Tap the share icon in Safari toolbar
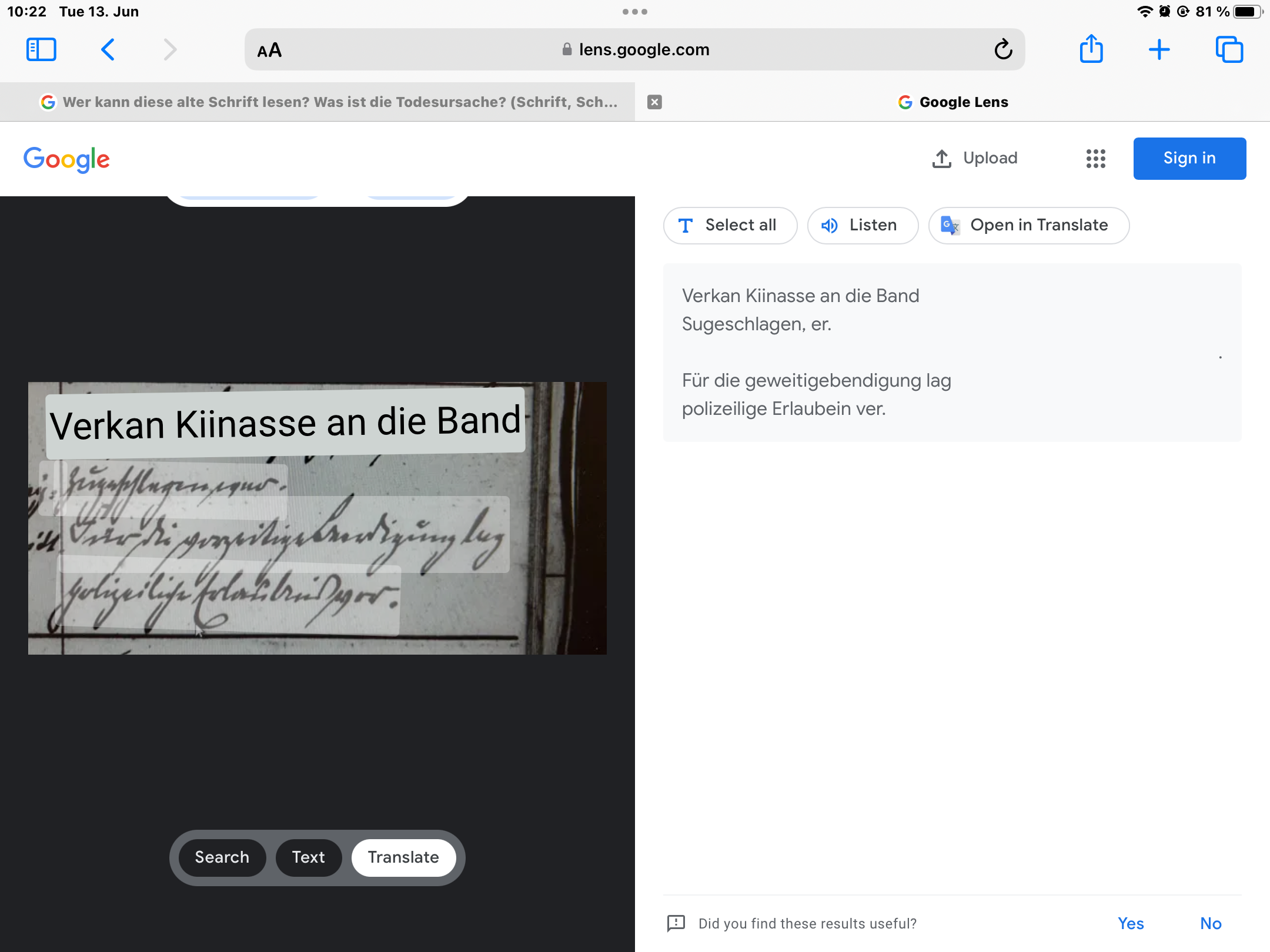This screenshot has width=1270, height=952. [x=1092, y=49]
